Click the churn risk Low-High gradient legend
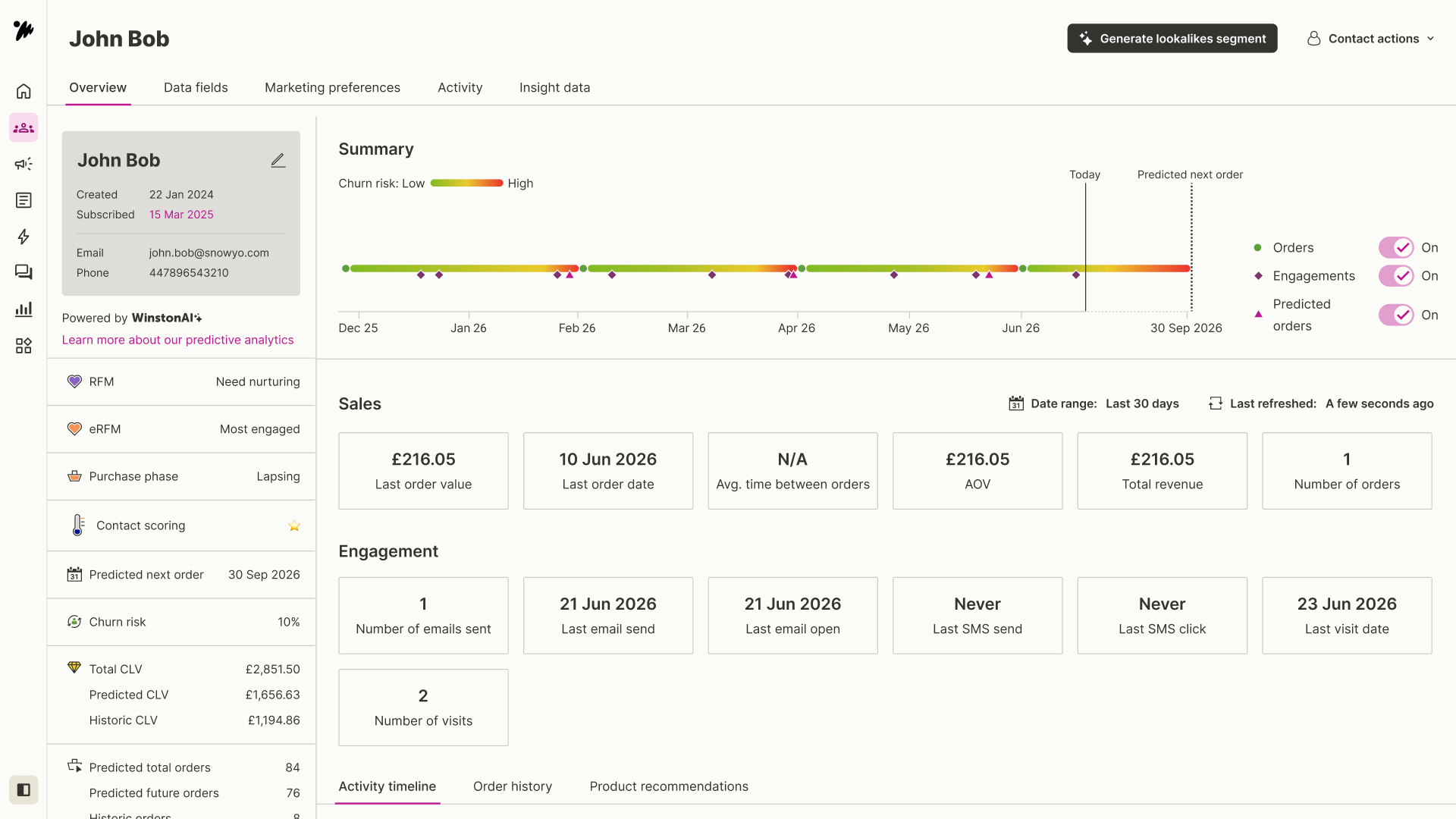 466,183
